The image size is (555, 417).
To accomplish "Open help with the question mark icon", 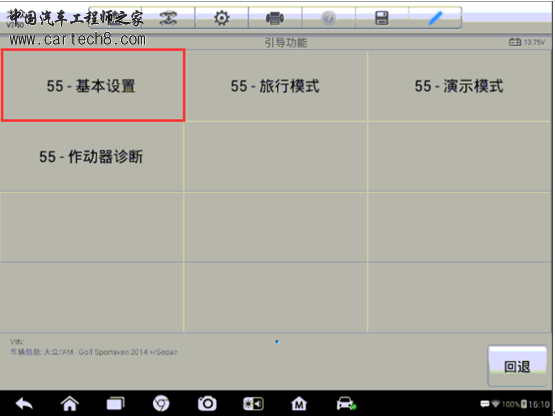I will (328, 18).
